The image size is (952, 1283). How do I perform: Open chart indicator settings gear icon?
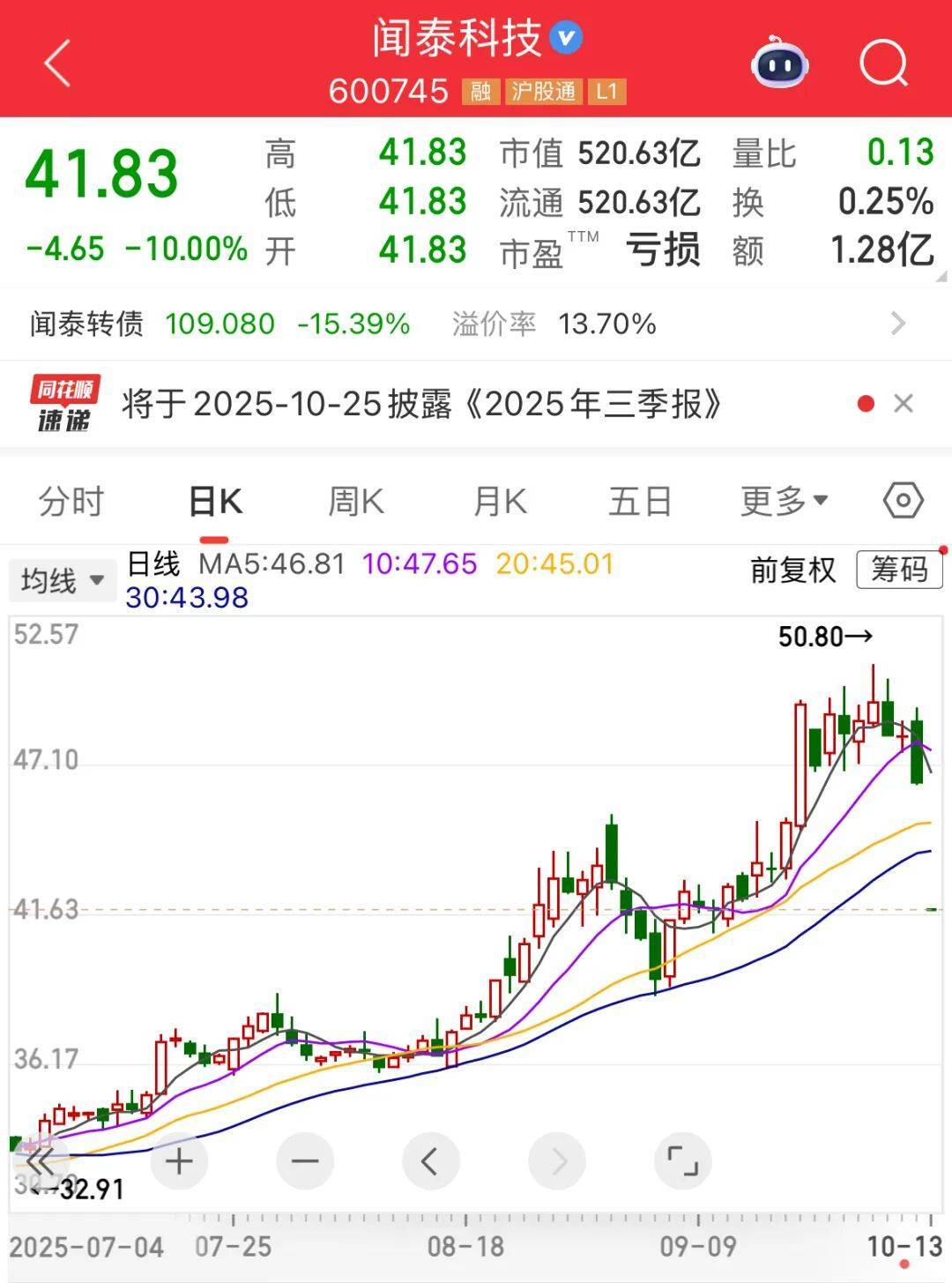pyautogui.click(x=902, y=501)
